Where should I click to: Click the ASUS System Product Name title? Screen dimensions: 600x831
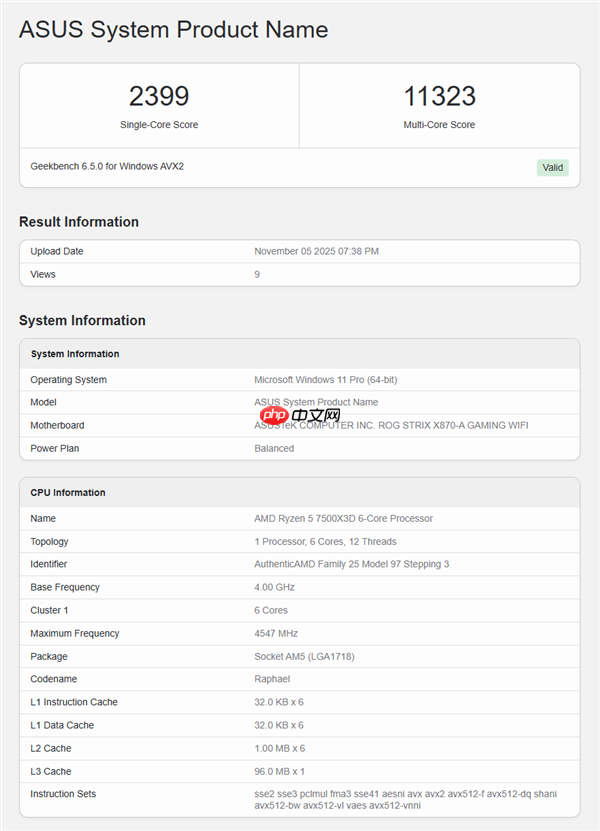tap(173, 30)
